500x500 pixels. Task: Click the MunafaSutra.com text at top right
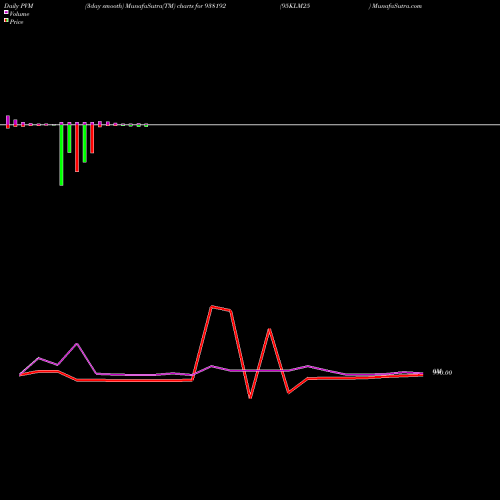point(397,6)
